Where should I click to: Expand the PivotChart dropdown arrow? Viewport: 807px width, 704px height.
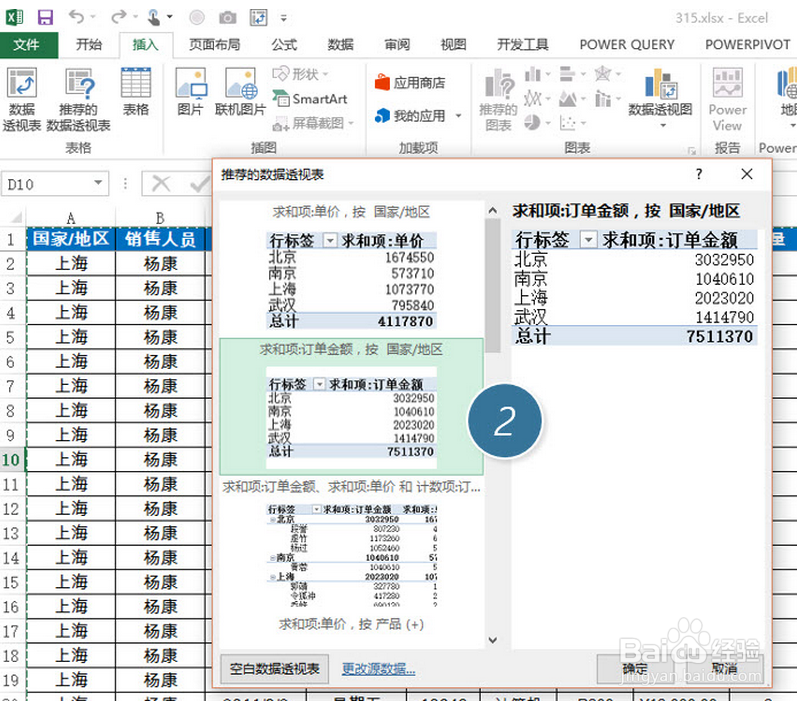(x=663, y=126)
